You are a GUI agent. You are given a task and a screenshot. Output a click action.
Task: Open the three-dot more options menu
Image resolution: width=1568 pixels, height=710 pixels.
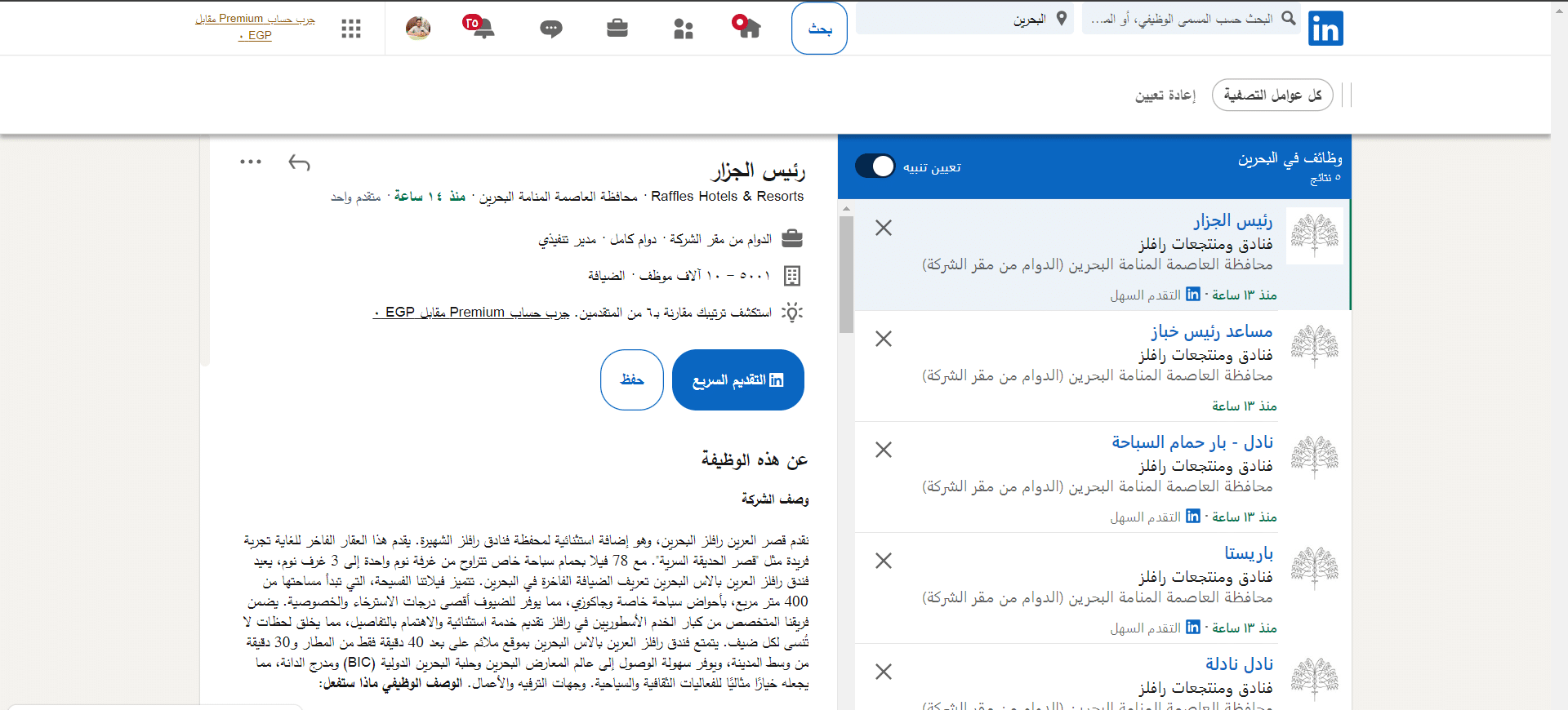(x=251, y=162)
